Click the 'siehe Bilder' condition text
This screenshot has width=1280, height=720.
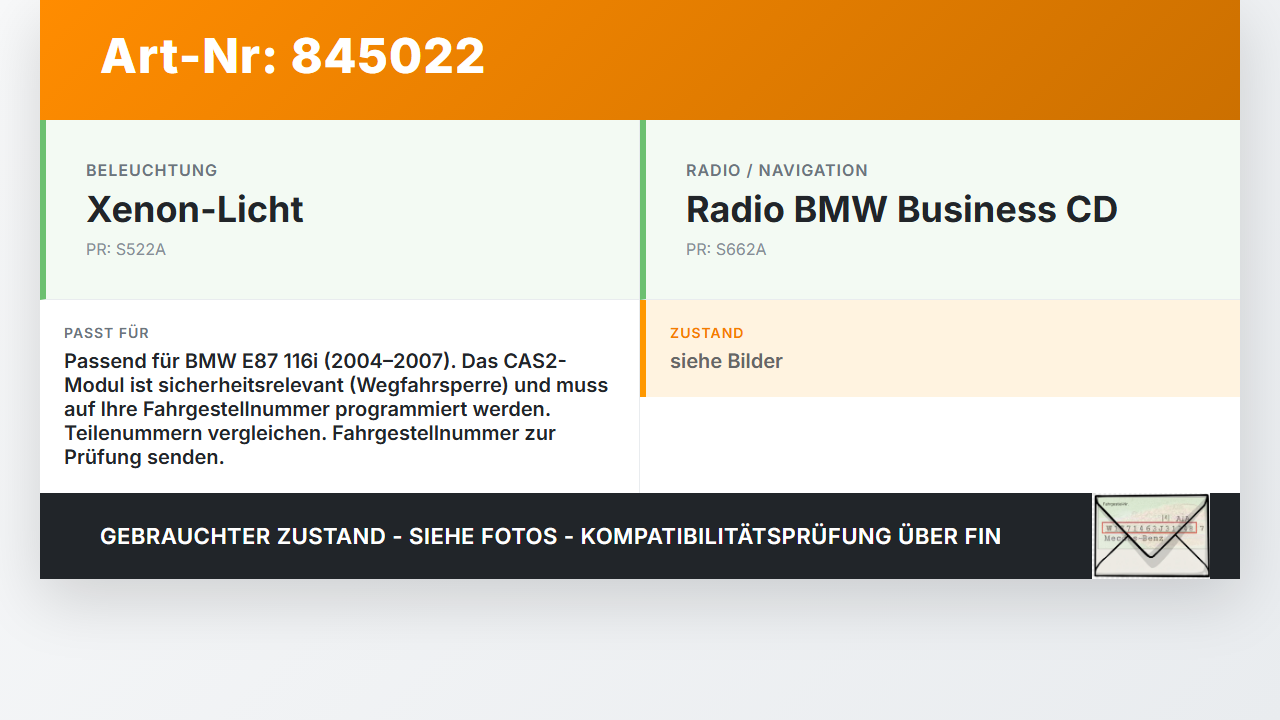click(x=726, y=361)
